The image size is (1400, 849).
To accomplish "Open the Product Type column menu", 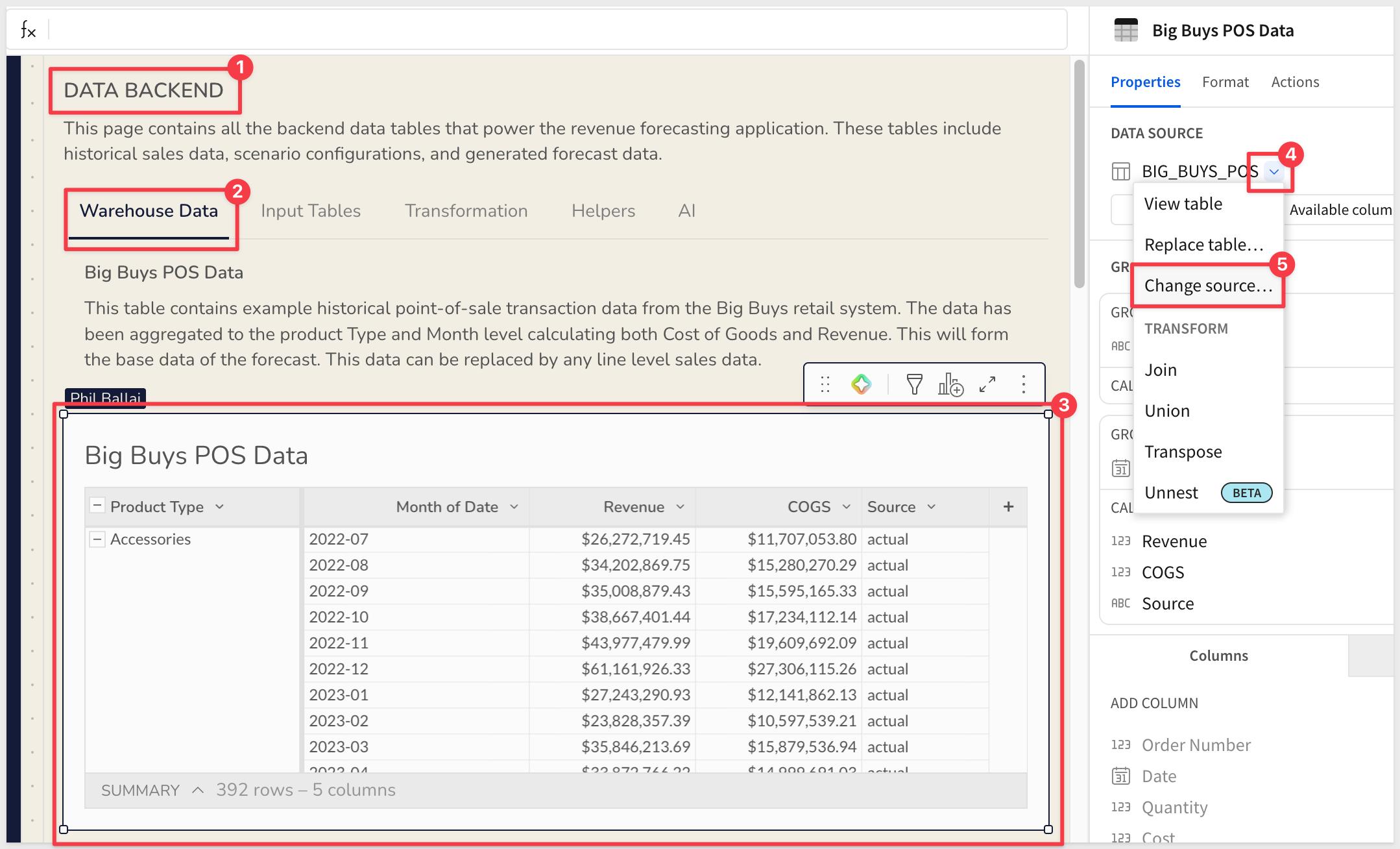I will pyautogui.click(x=219, y=507).
